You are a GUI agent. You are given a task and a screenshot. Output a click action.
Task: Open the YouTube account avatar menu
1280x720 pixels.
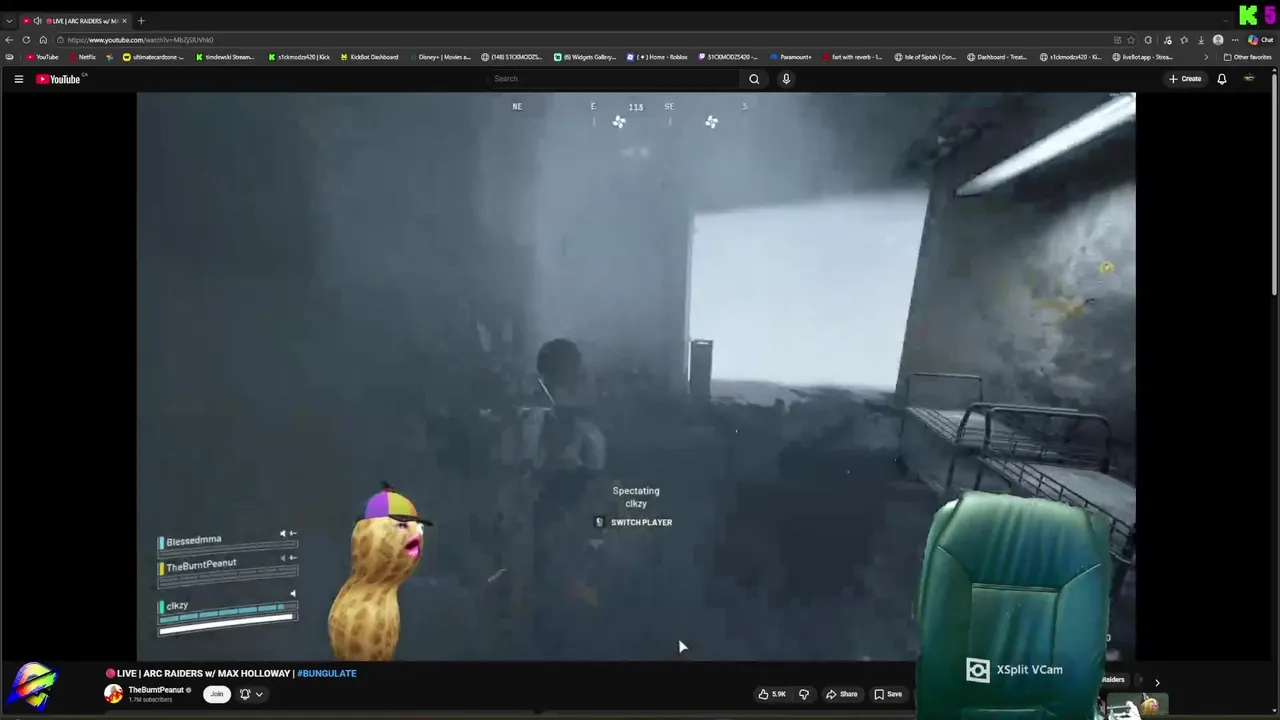click(x=1249, y=79)
